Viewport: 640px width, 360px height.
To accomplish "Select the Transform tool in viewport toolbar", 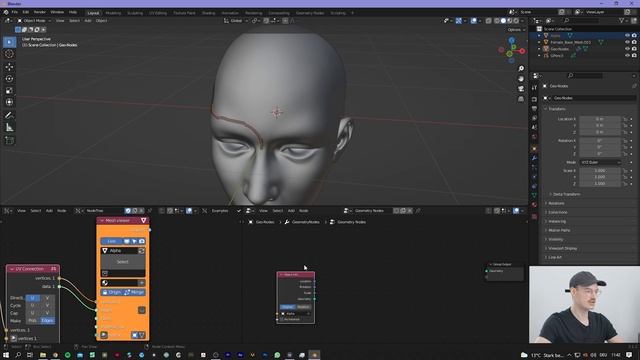I will point(9,102).
